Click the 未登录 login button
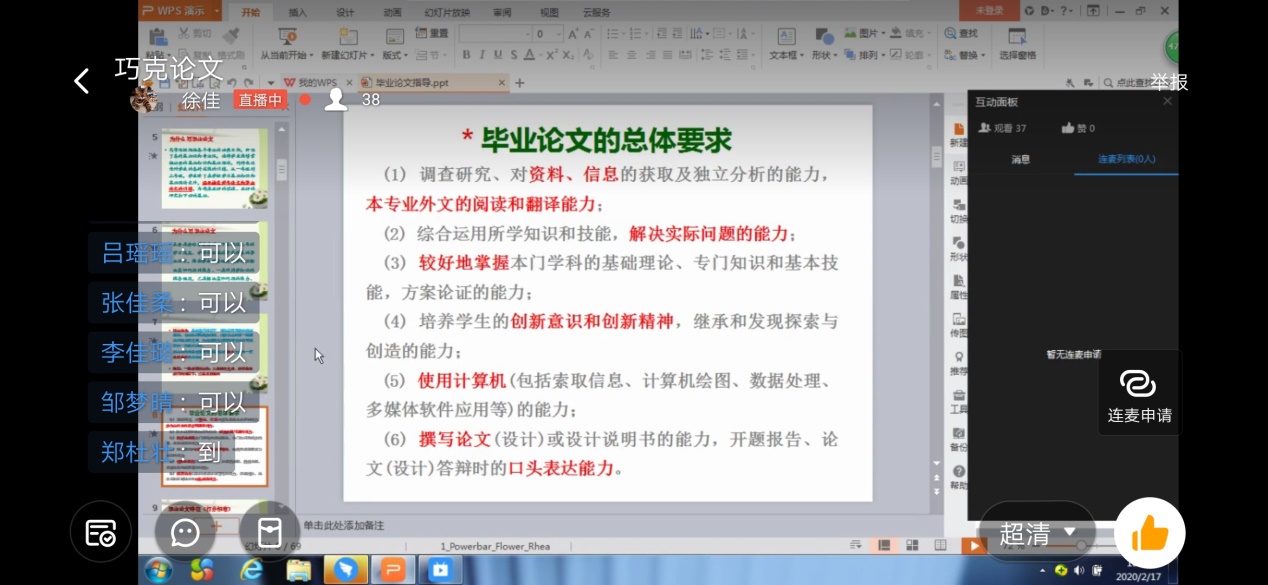The image size is (1268, 585). 988,11
